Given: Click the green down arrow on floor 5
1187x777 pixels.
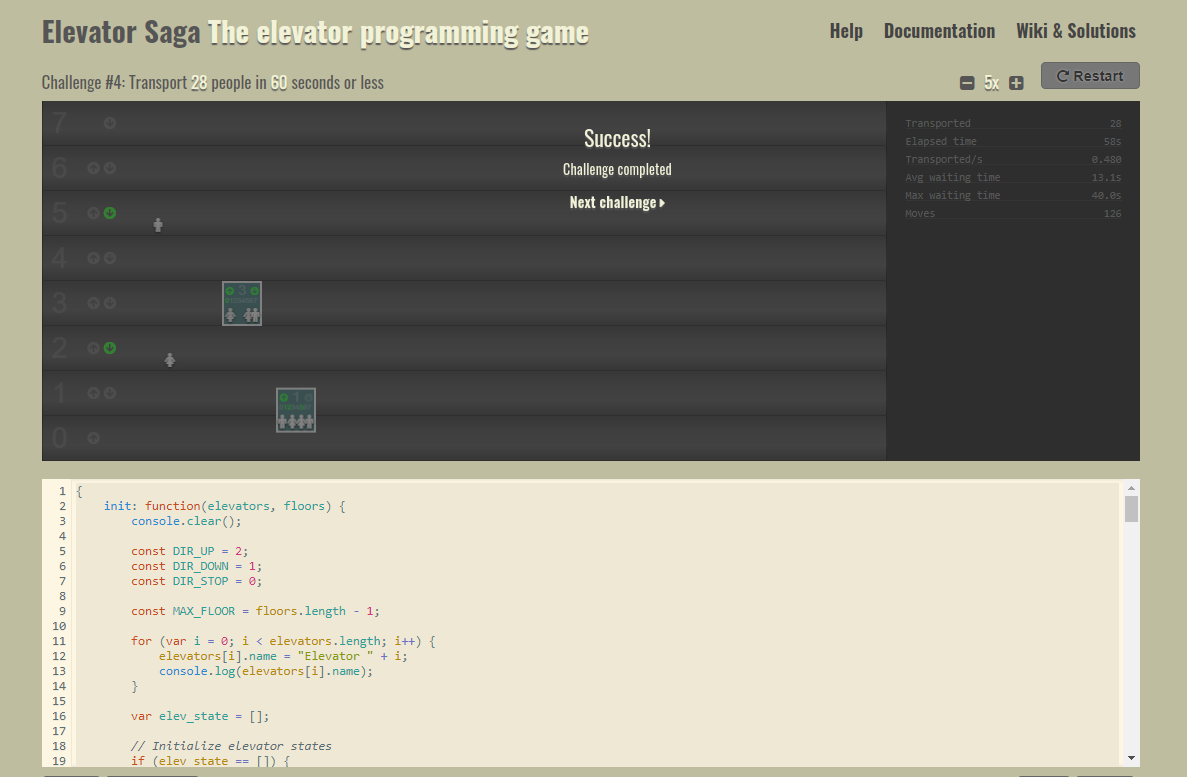Looking at the screenshot, I should 110,213.
